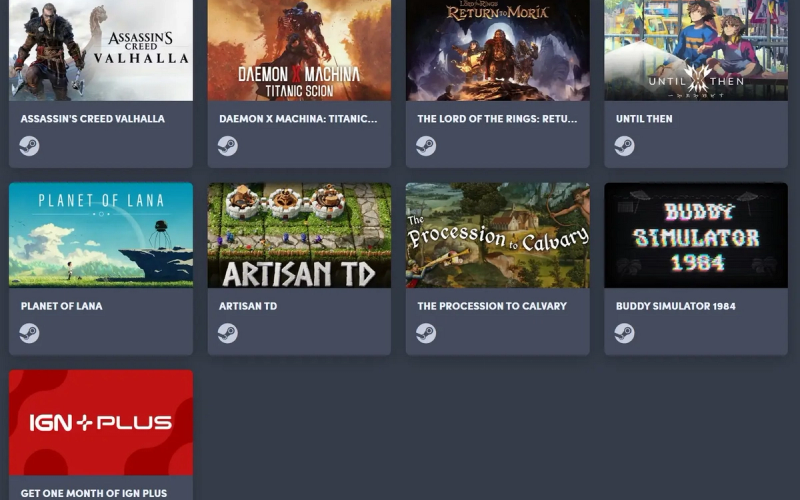Open Return to Moria cover image

(x=498, y=50)
